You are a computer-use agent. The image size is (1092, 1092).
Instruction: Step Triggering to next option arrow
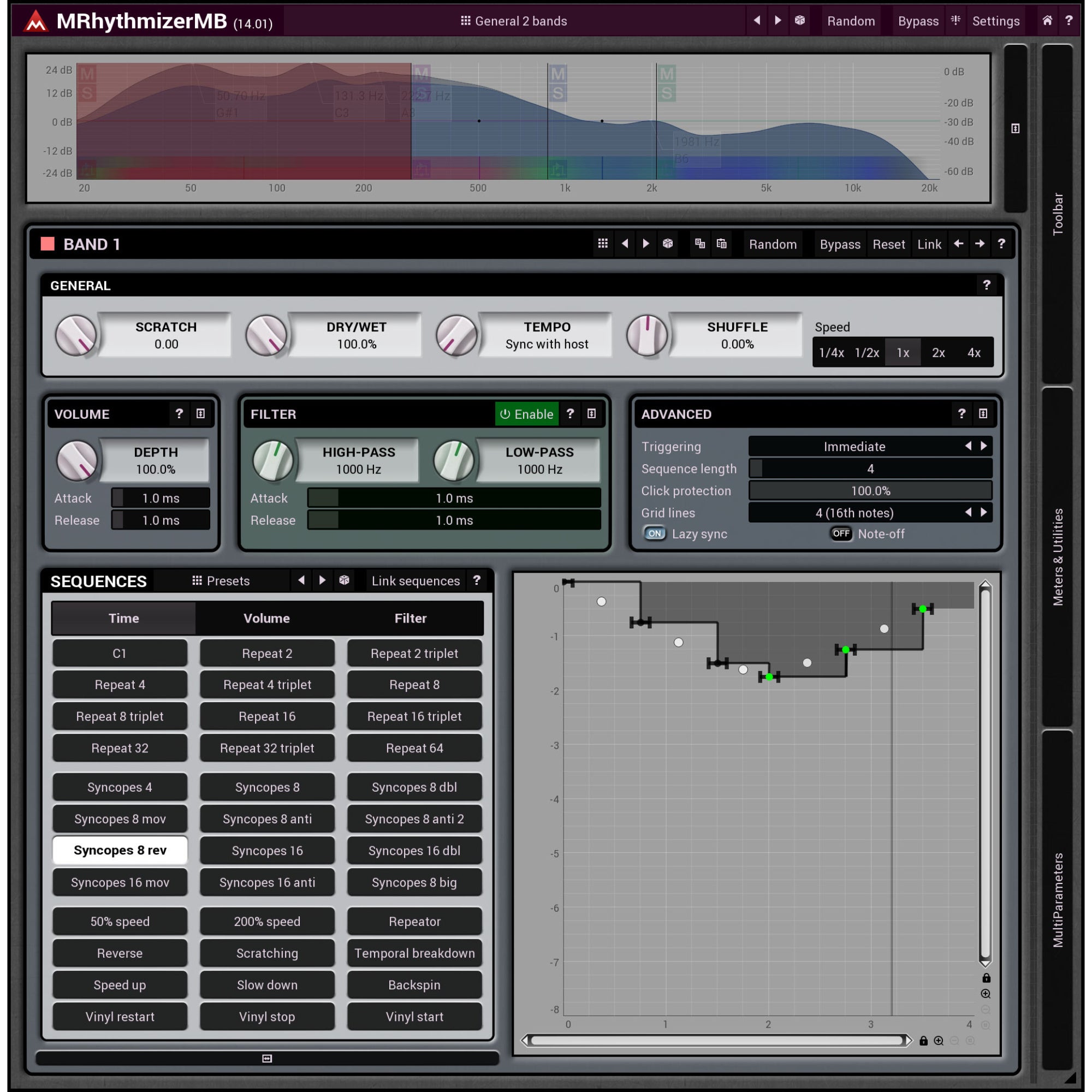click(984, 446)
